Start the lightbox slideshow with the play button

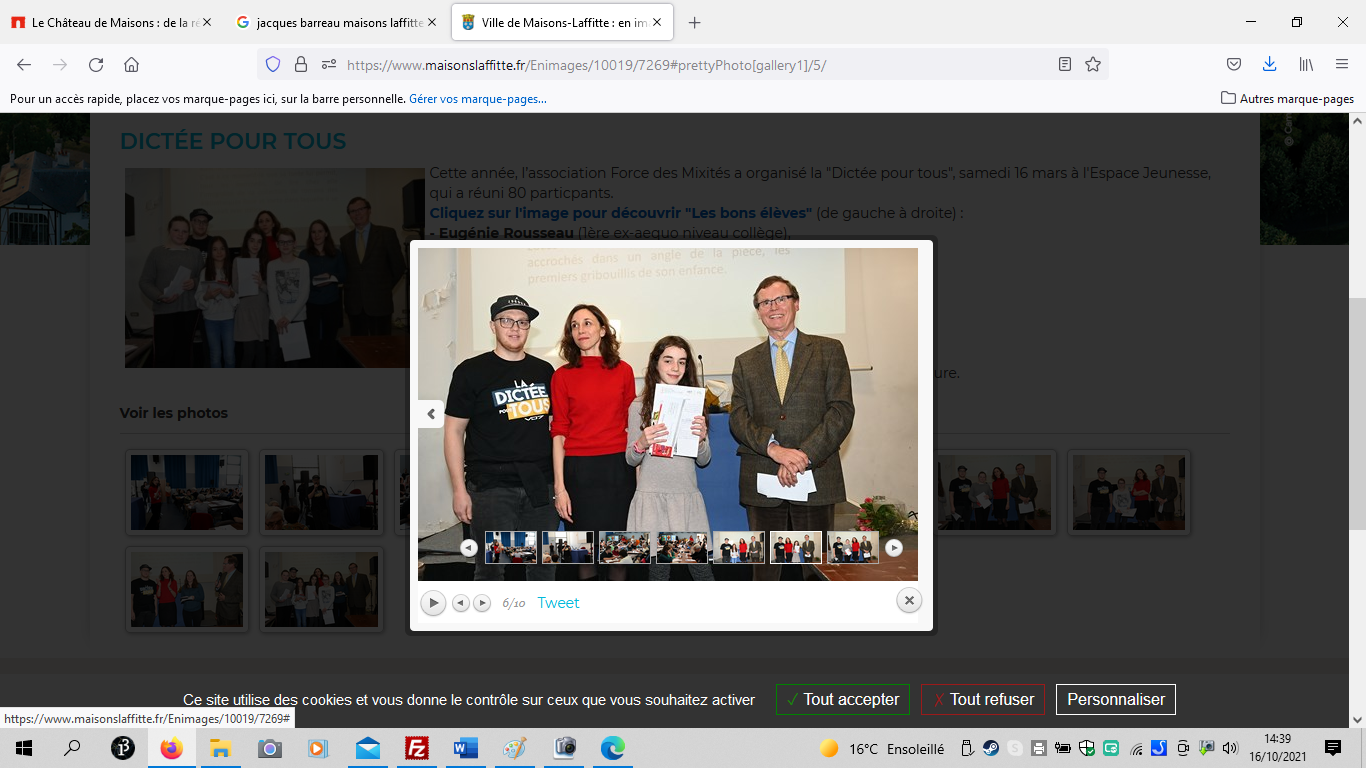433,603
